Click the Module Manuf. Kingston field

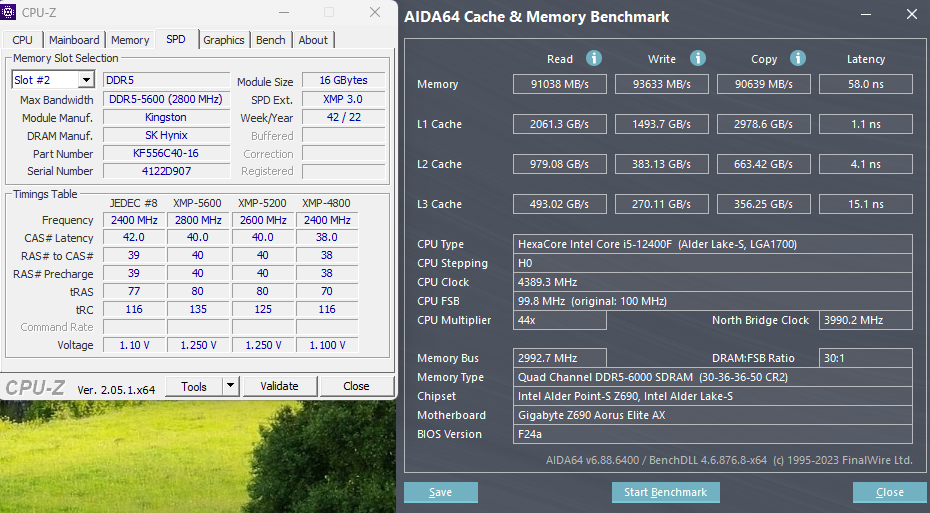(x=166, y=117)
